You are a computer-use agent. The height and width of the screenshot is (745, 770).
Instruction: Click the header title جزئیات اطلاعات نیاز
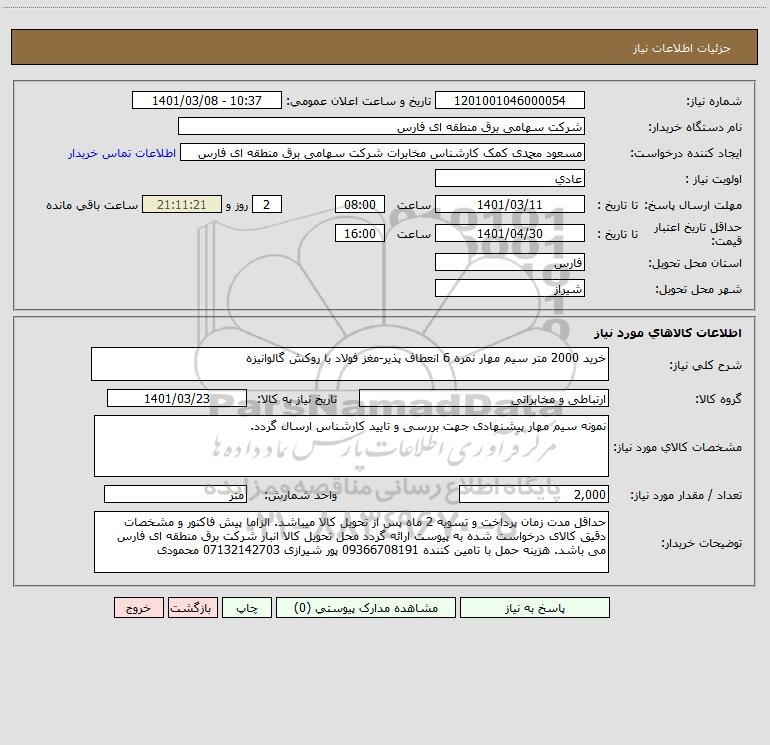(682, 48)
